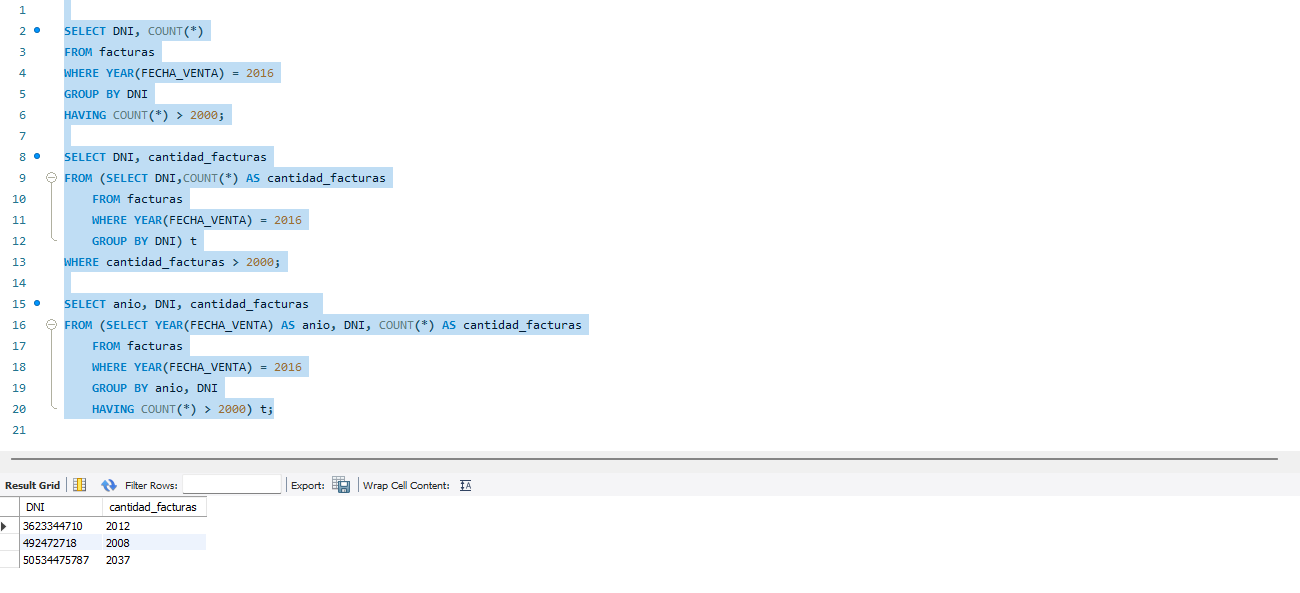The image size is (1300, 593).
Task: Click 'SELECT DNI, cantidad_facturas' on line 8
Action: (166, 157)
